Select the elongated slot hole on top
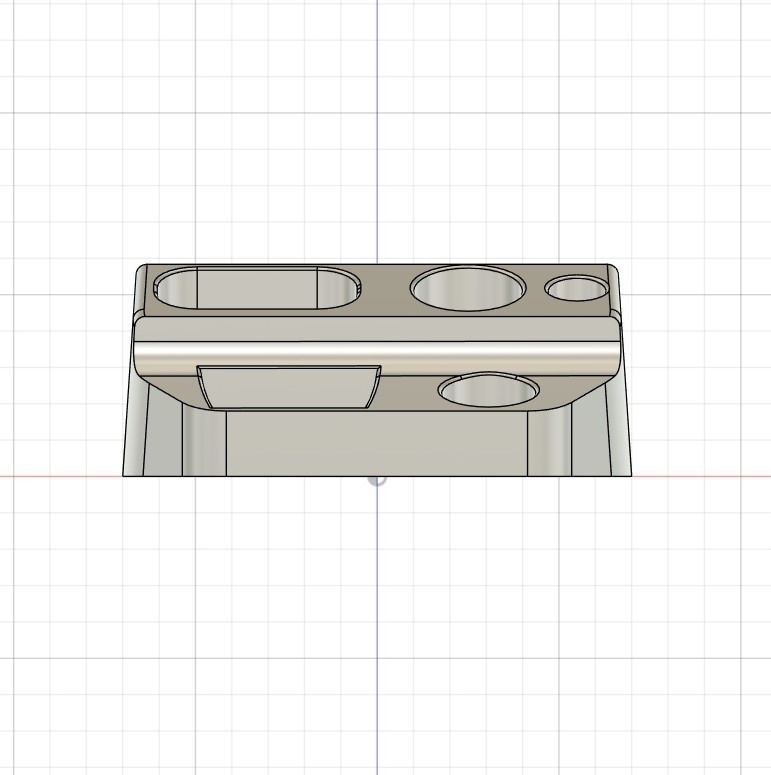Screen dimensions: 771x775 (x=256, y=289)
